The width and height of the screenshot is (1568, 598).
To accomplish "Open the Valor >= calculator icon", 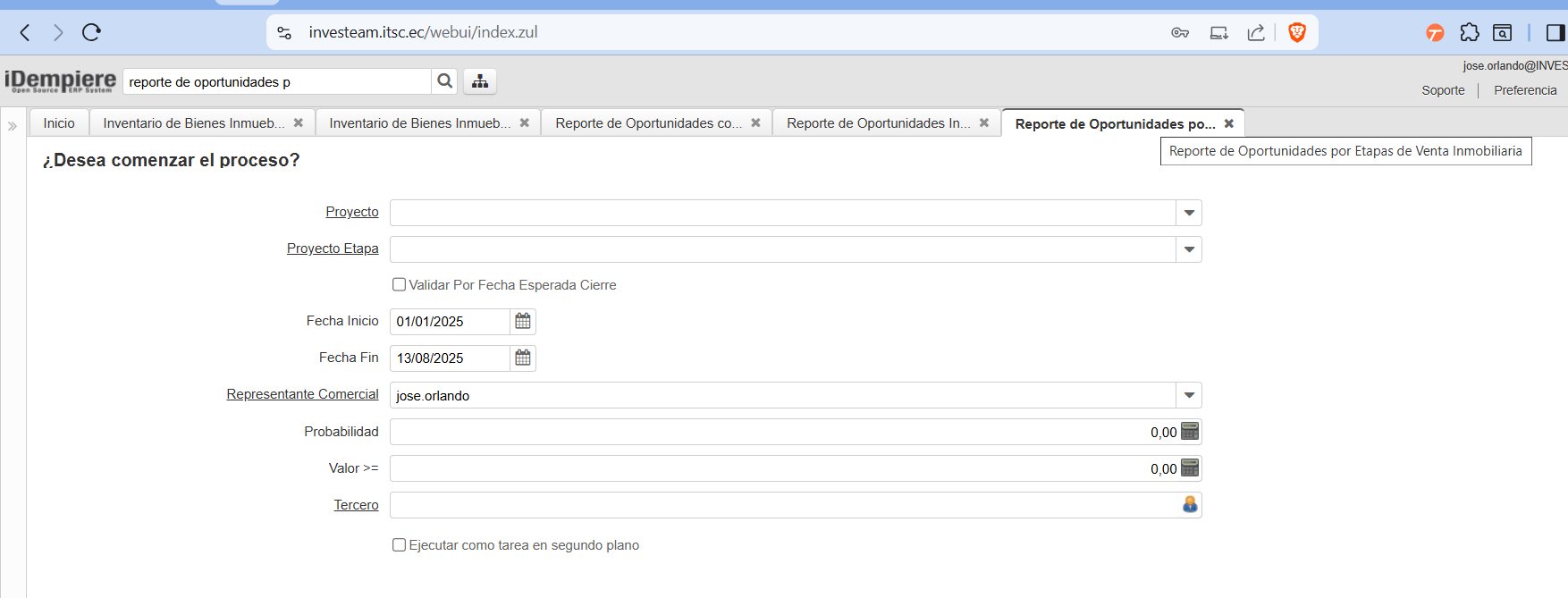I will (x=1190, y=468).
